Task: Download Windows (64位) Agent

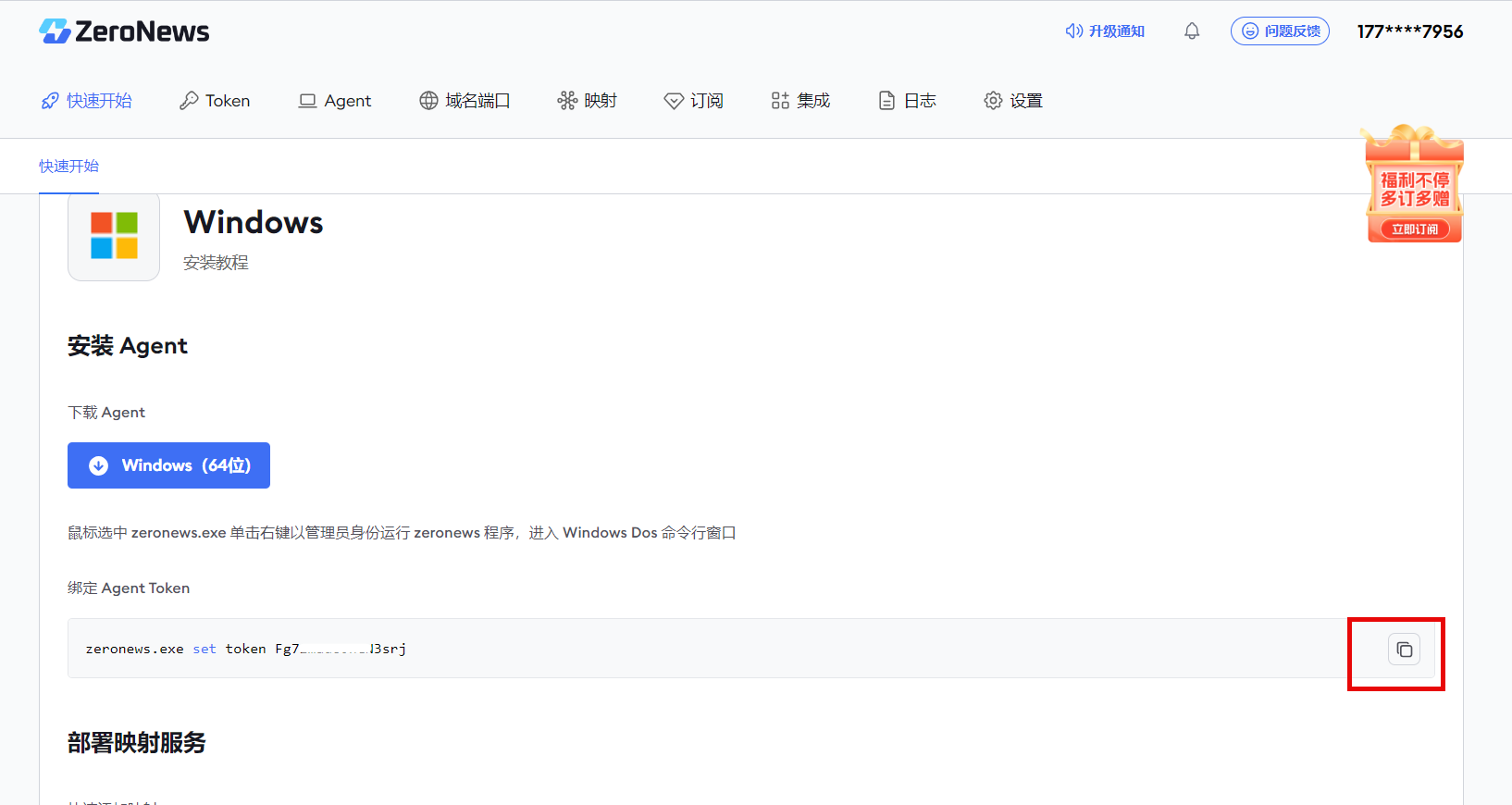Action: (168, 465)
